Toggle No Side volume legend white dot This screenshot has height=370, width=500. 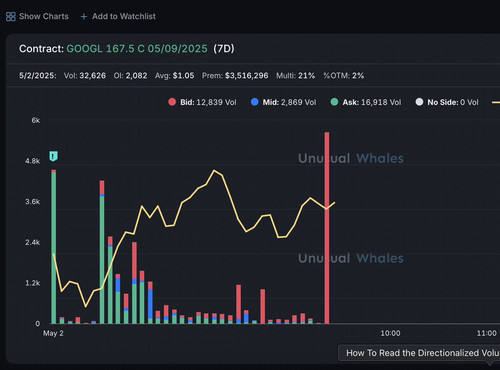(x=419, y=102)
